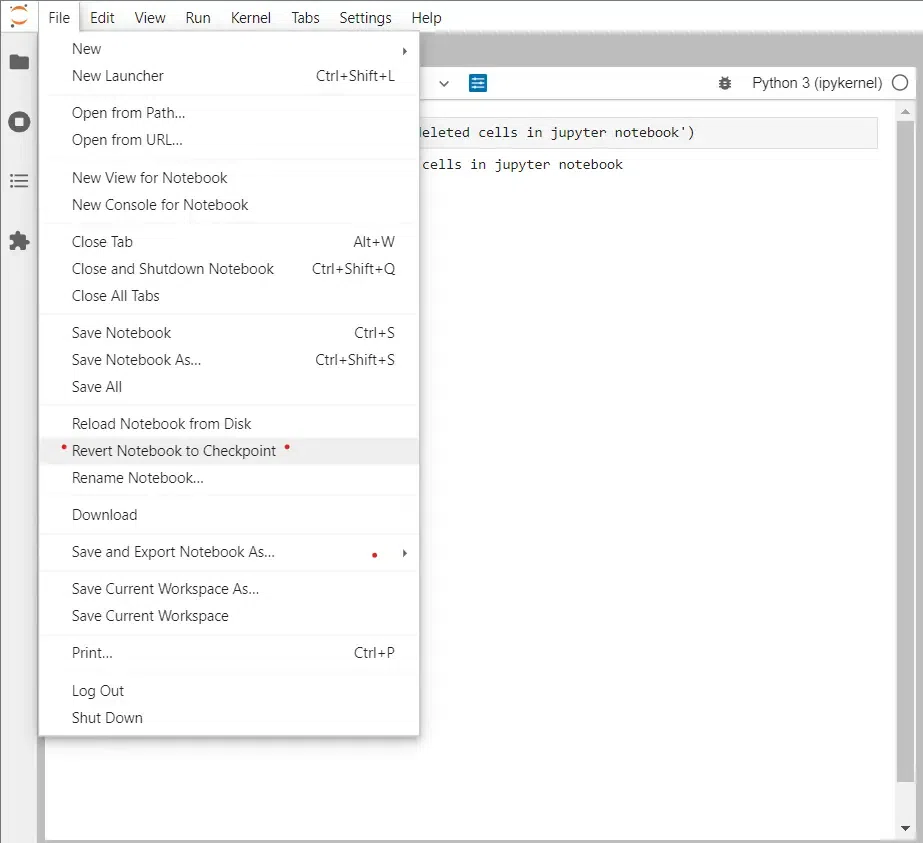
Task: Open the cell type dropdown chevron
Action: point(444,84)
